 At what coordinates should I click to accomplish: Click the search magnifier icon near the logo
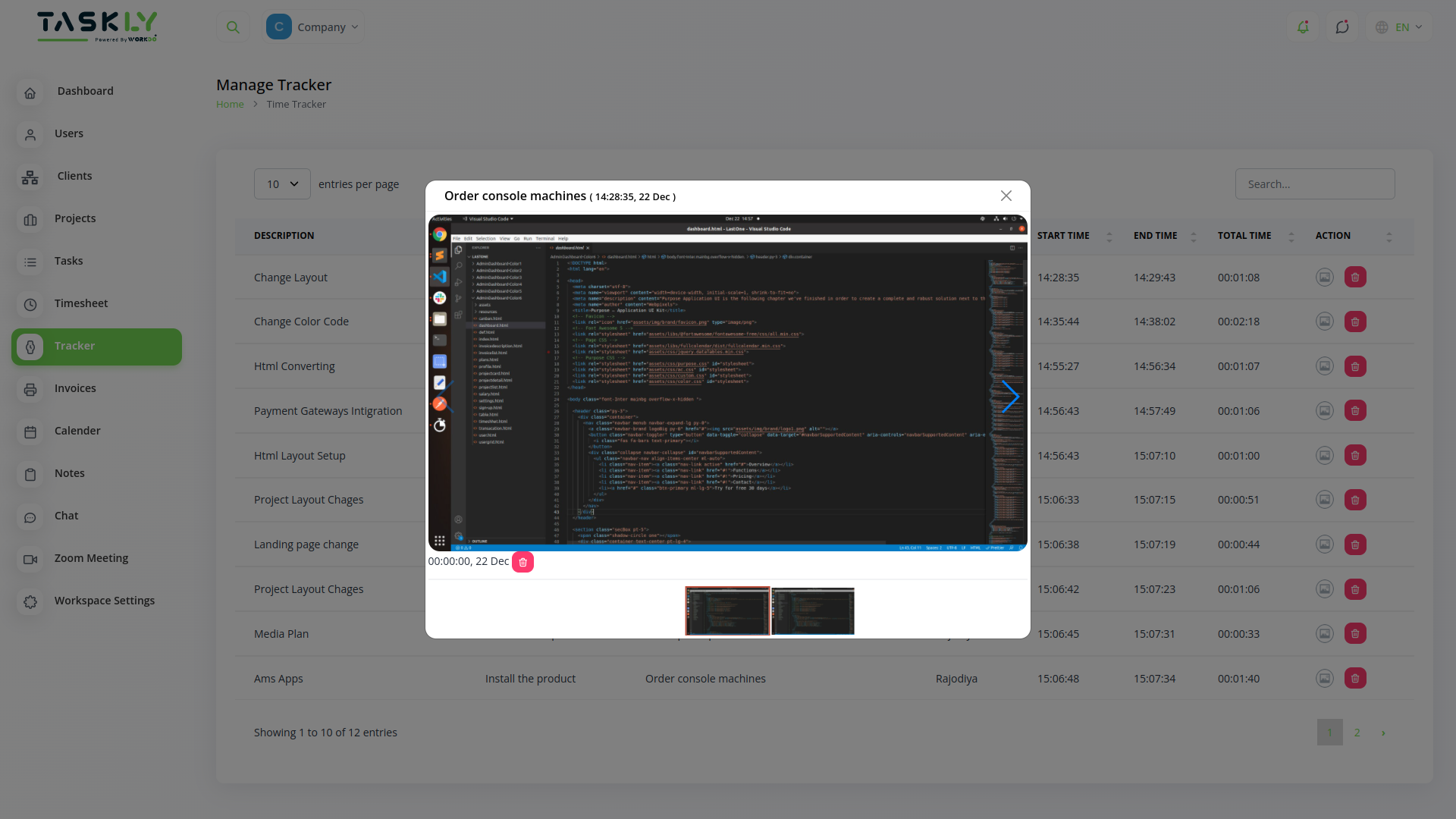click(x=233, y=27)
